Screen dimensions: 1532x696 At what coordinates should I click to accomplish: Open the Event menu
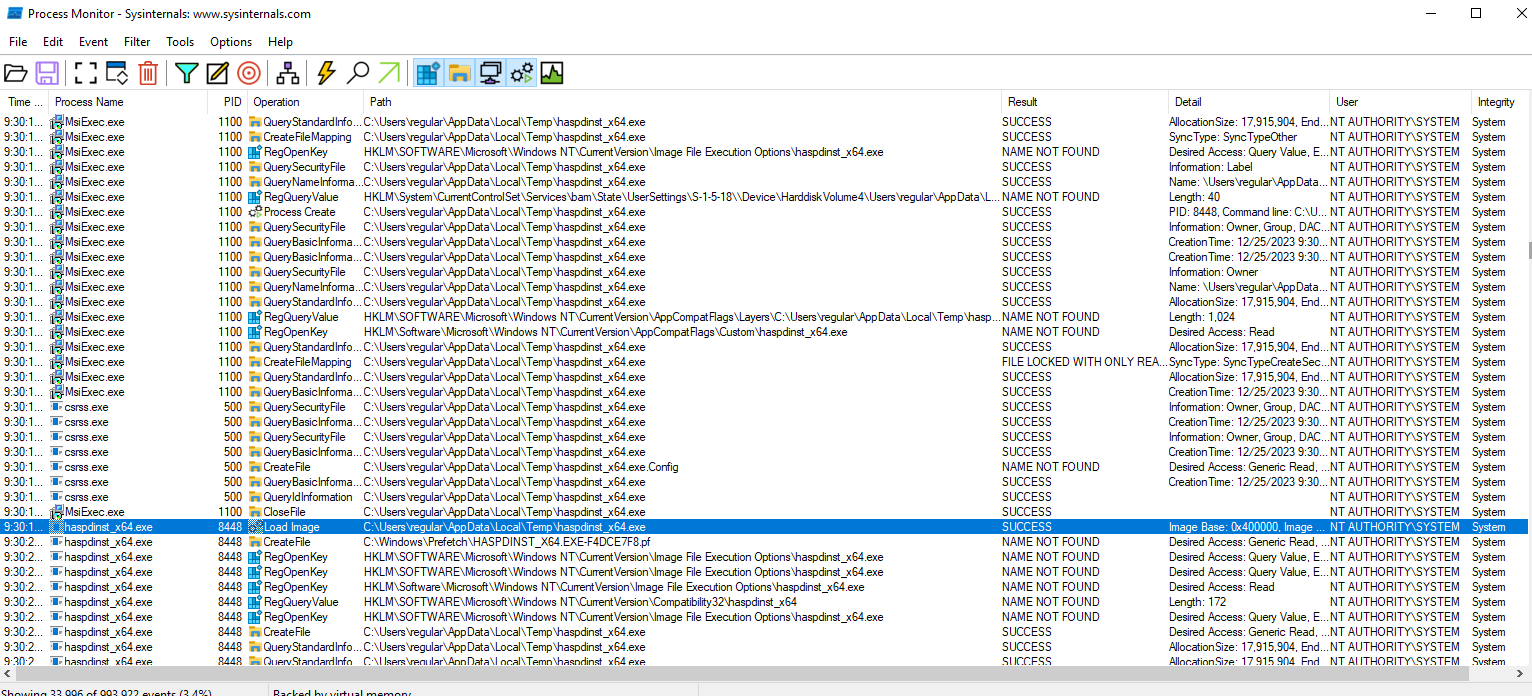coord(93,42)
